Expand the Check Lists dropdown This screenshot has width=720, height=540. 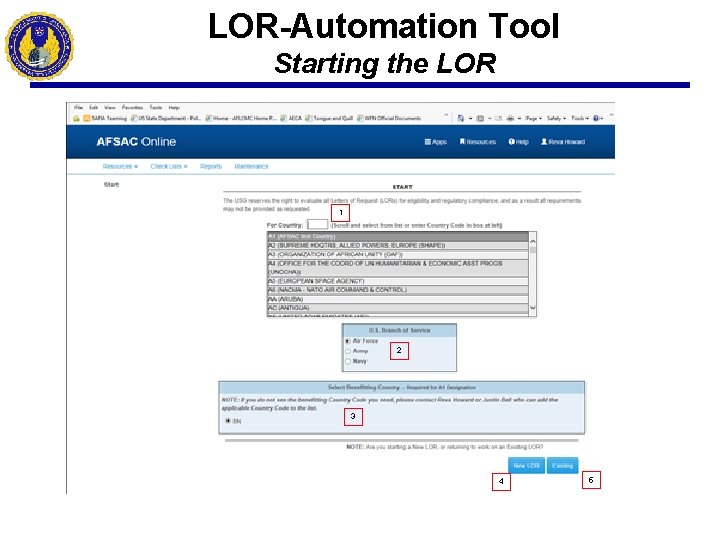[169, 166]
